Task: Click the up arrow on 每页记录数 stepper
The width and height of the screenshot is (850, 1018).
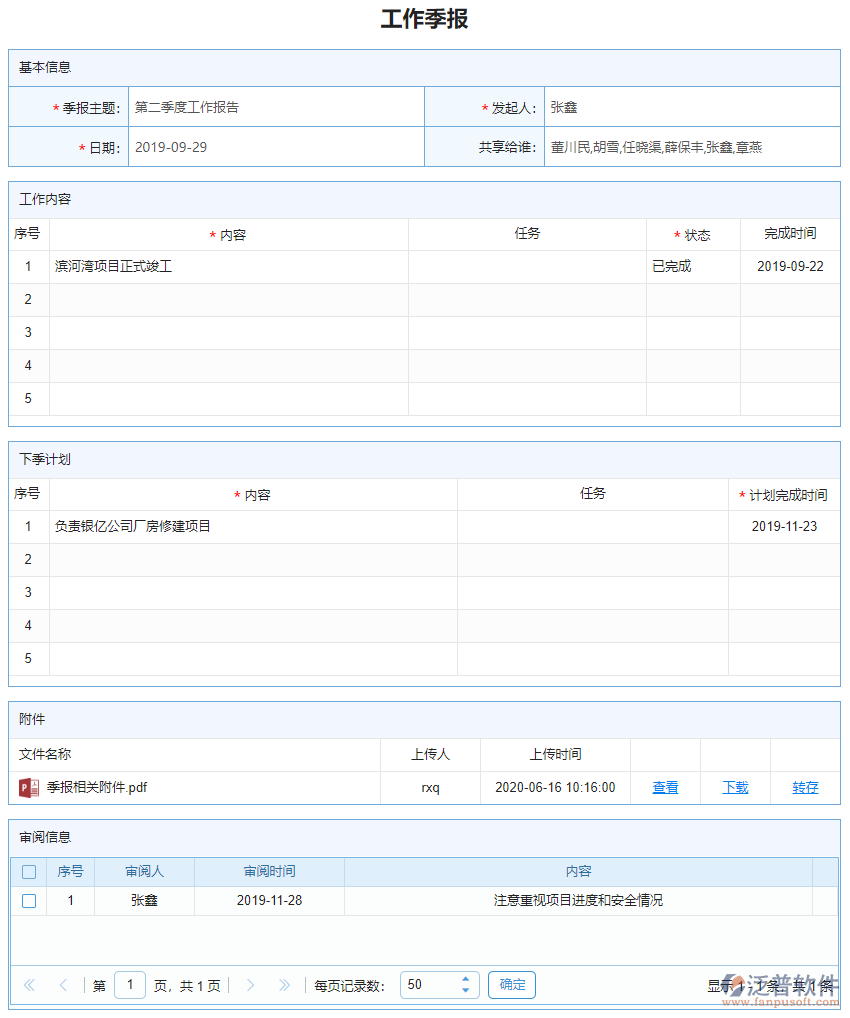Action: pyautogui.click(x=465, y=979)
